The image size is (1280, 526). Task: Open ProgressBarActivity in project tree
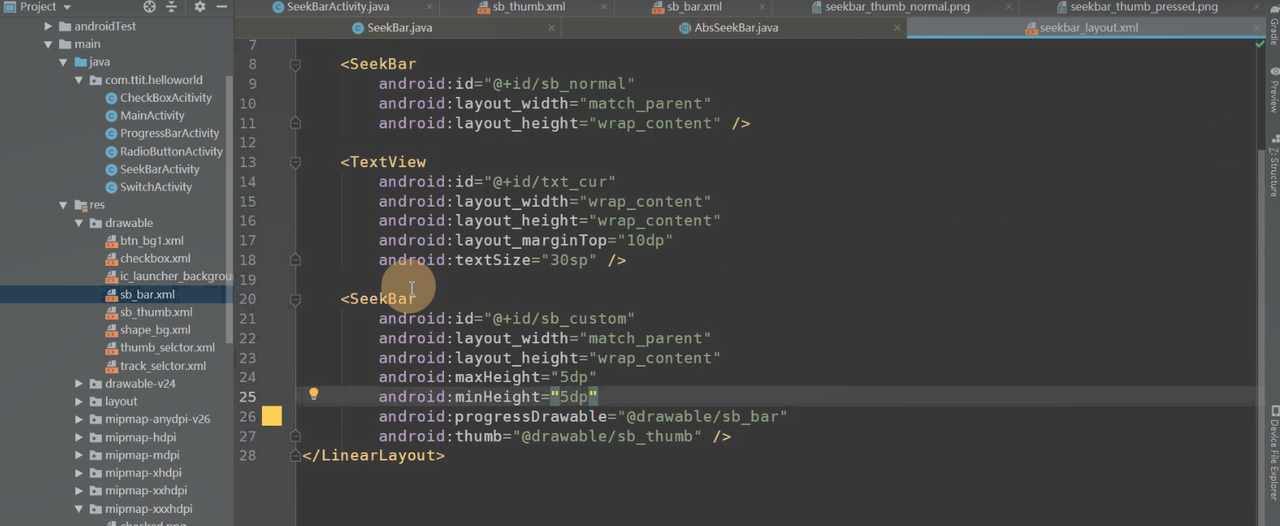click(x=162, y=134)
